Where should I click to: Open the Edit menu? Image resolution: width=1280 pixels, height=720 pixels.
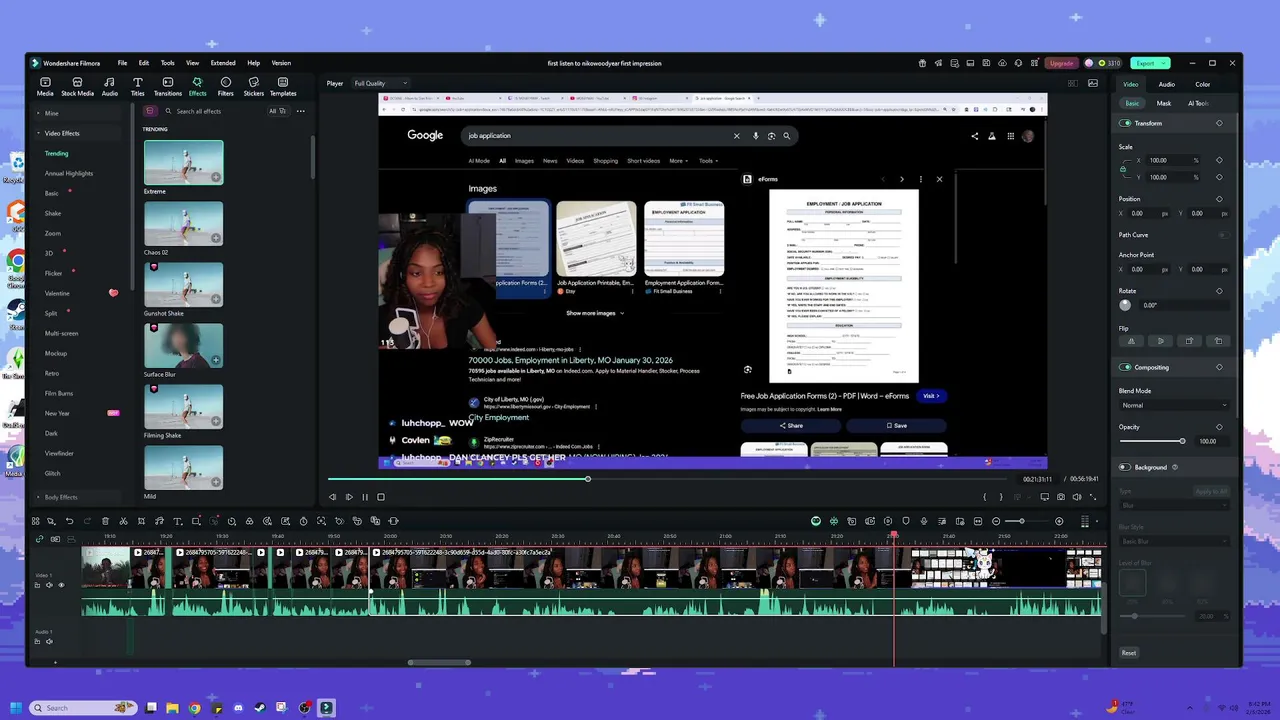pos(144,63)
